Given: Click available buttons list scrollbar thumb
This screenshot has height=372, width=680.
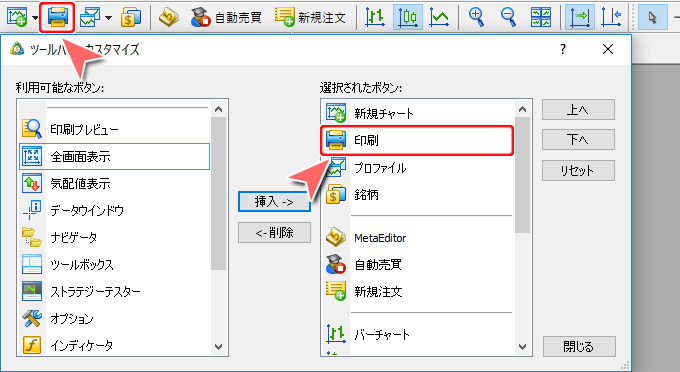Looking at the screenshot, I should pyautogui.click(x=218, y=193).
